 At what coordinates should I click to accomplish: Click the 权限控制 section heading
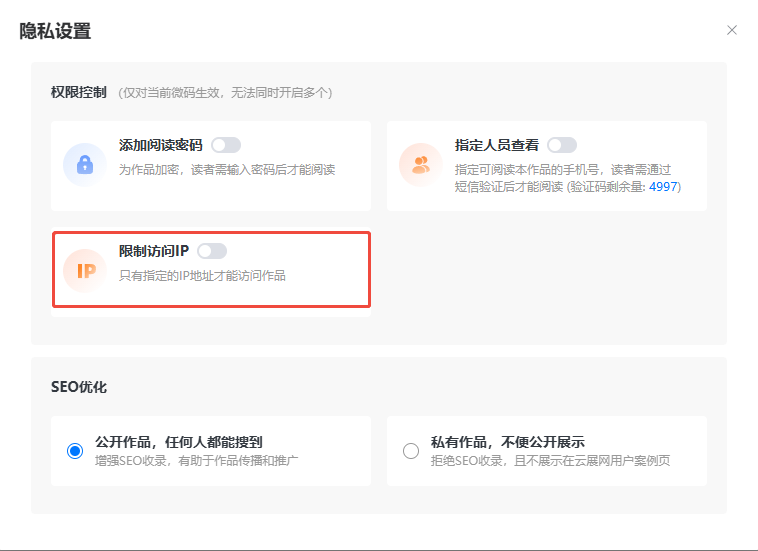[78, 92]
